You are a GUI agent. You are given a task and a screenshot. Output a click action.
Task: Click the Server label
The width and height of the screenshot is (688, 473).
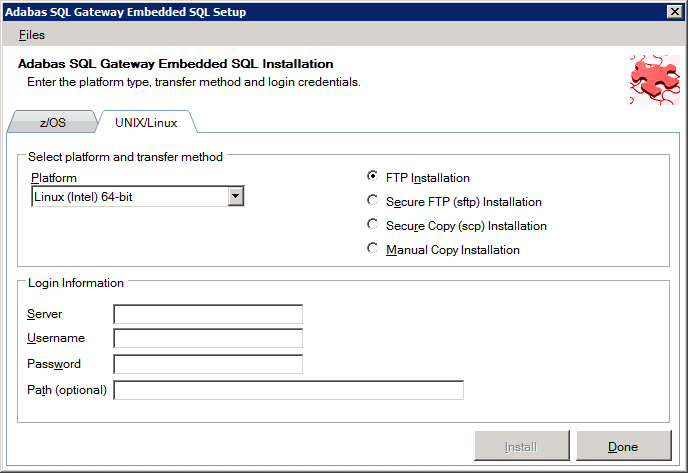coord(44,314)
